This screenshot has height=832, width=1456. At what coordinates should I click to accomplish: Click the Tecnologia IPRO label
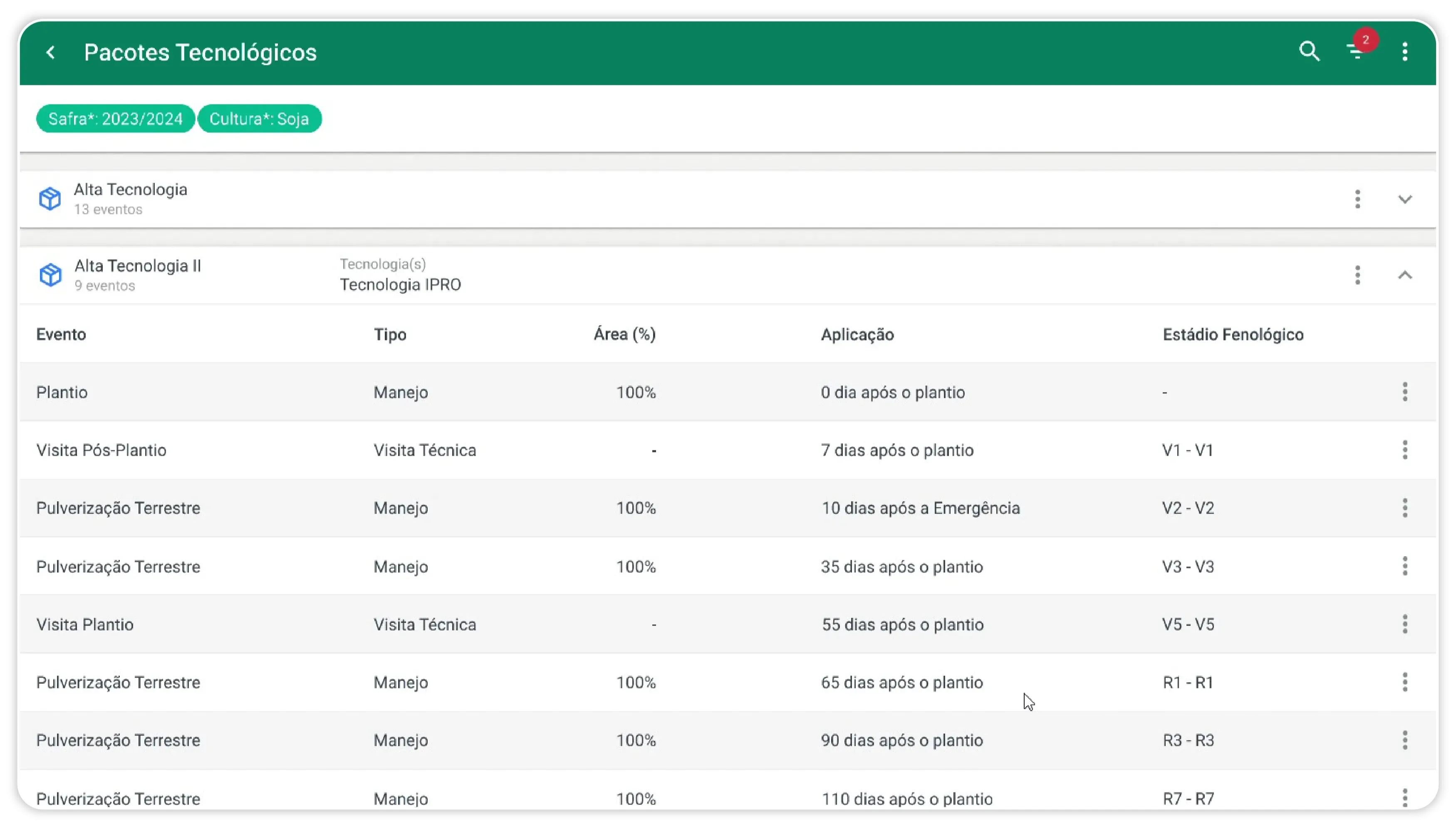coord(400,285)
